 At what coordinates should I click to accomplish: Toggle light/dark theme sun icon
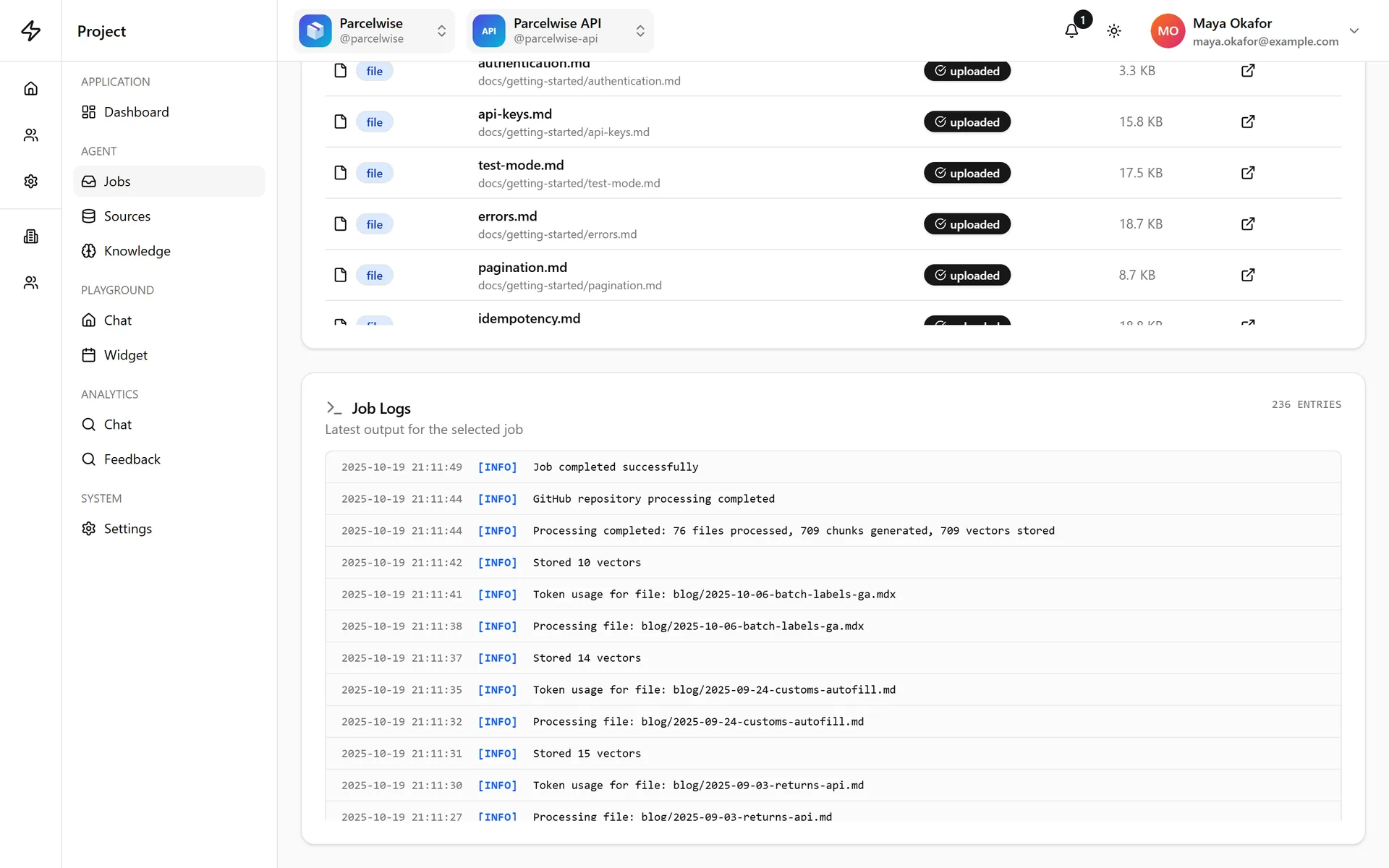(x=1114, y=30)
